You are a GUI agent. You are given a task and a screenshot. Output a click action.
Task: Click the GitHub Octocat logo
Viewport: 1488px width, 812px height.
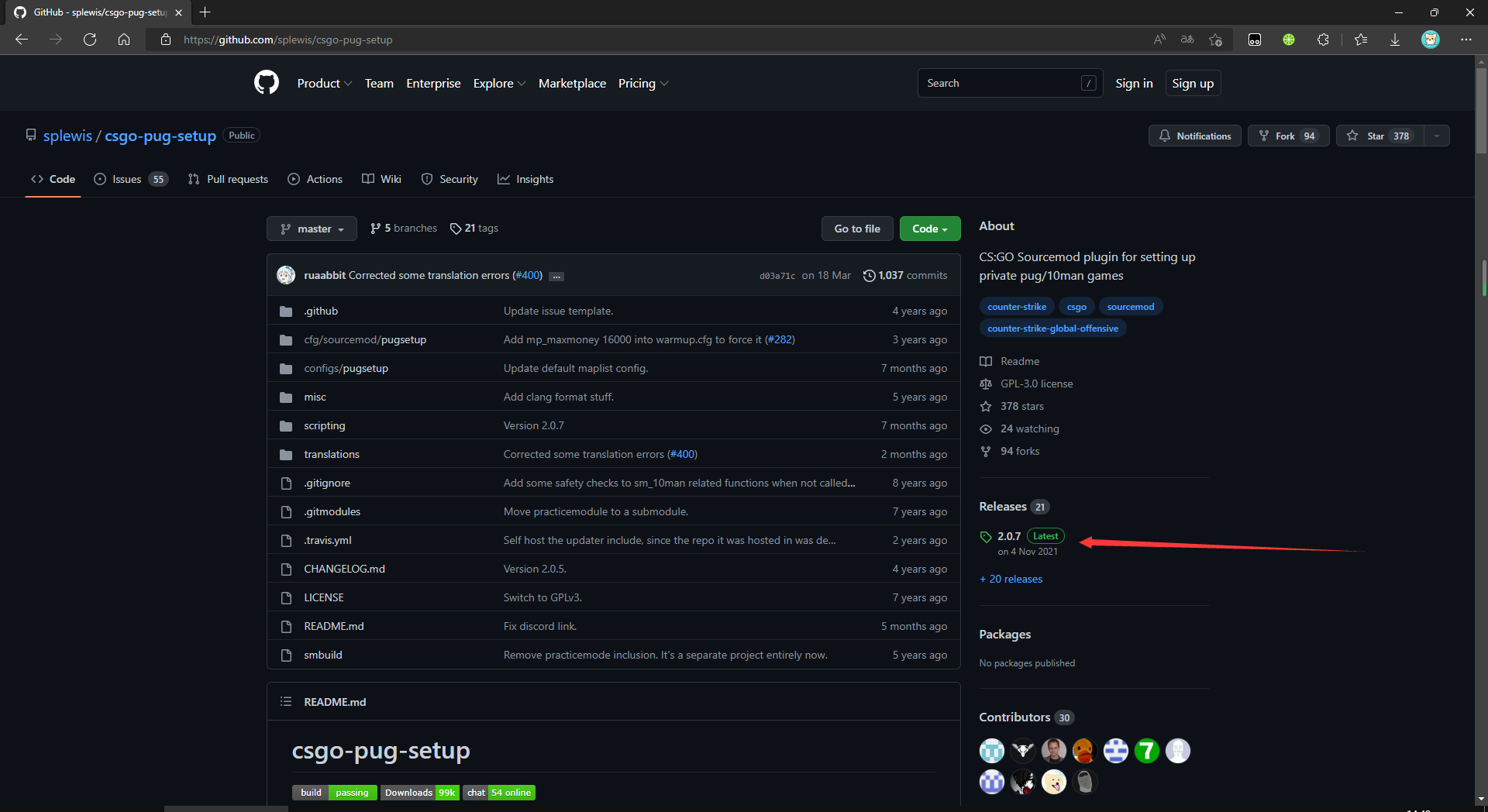[x=267, y=82]
